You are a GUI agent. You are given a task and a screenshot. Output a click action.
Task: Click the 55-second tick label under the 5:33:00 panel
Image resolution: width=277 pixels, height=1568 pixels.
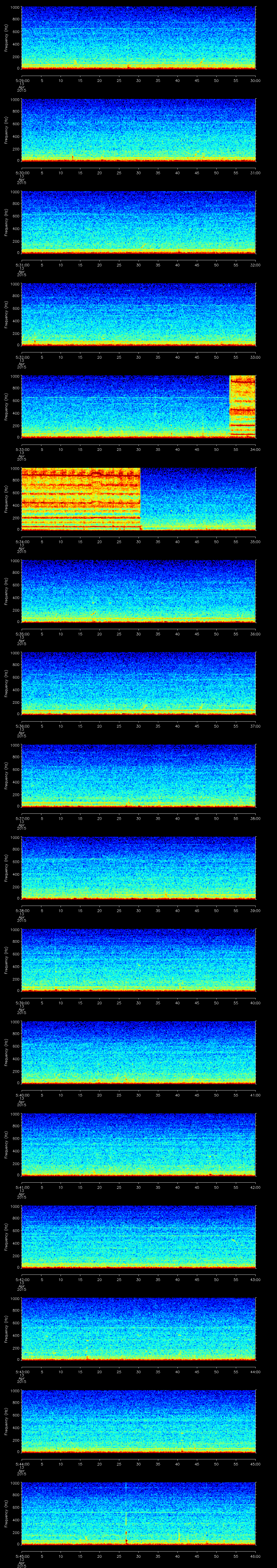236,449
